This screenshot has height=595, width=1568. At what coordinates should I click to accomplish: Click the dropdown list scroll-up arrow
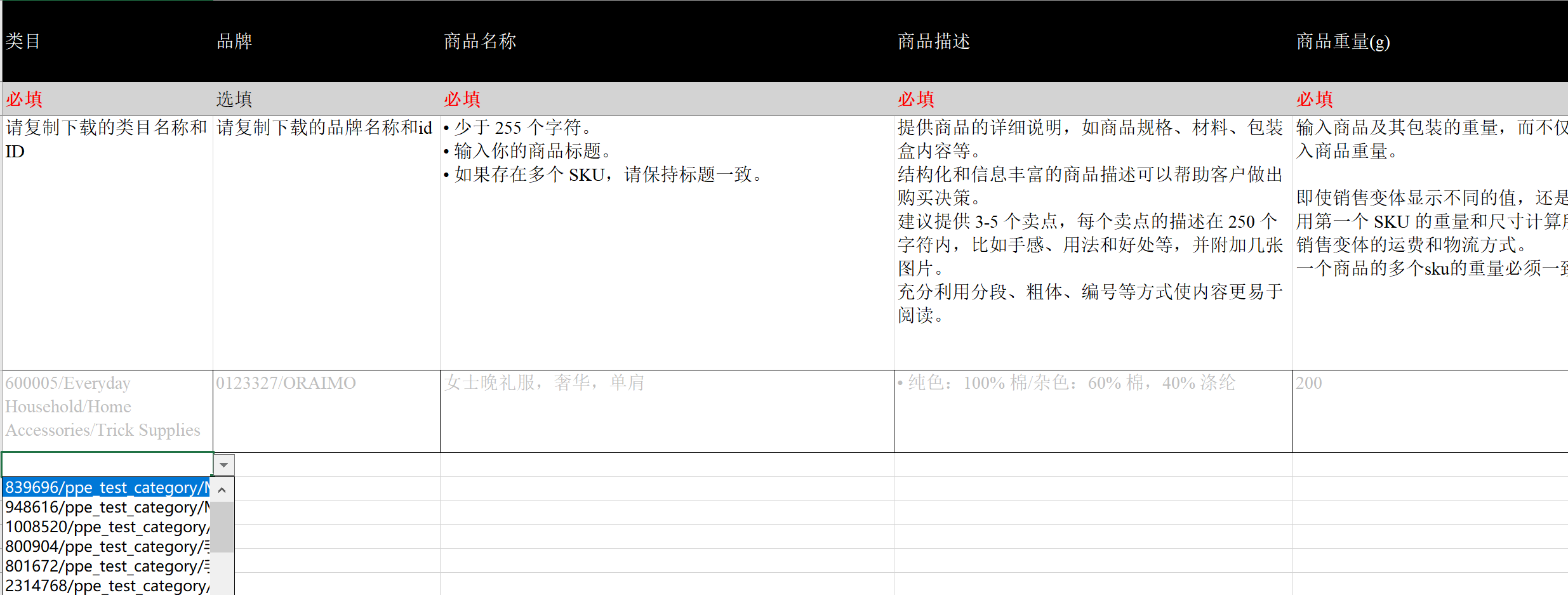222,490
